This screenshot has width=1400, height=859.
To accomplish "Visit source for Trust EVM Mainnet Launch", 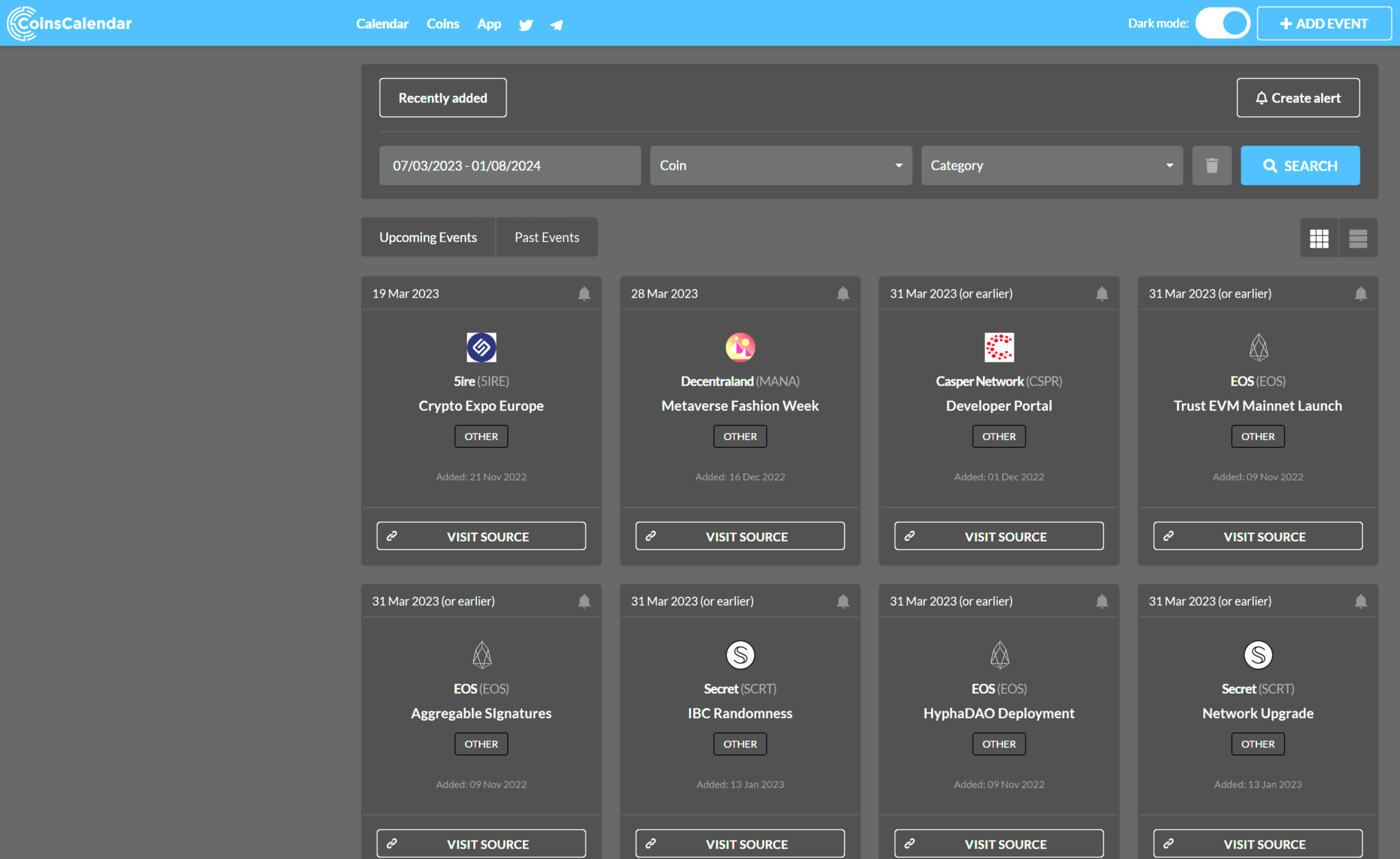I will [x=1258, y=536].
